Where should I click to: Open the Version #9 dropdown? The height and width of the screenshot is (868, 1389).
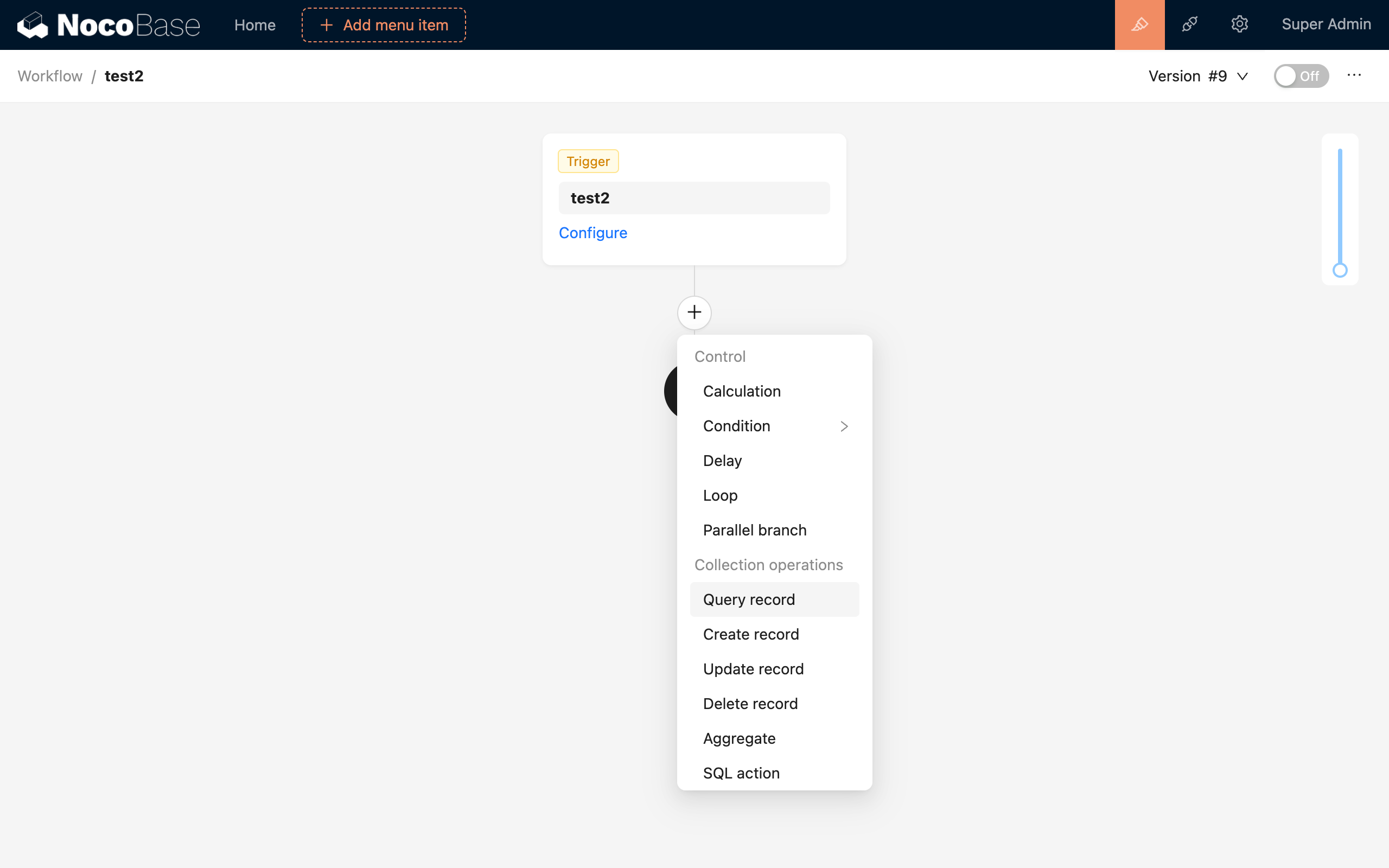1198,75
